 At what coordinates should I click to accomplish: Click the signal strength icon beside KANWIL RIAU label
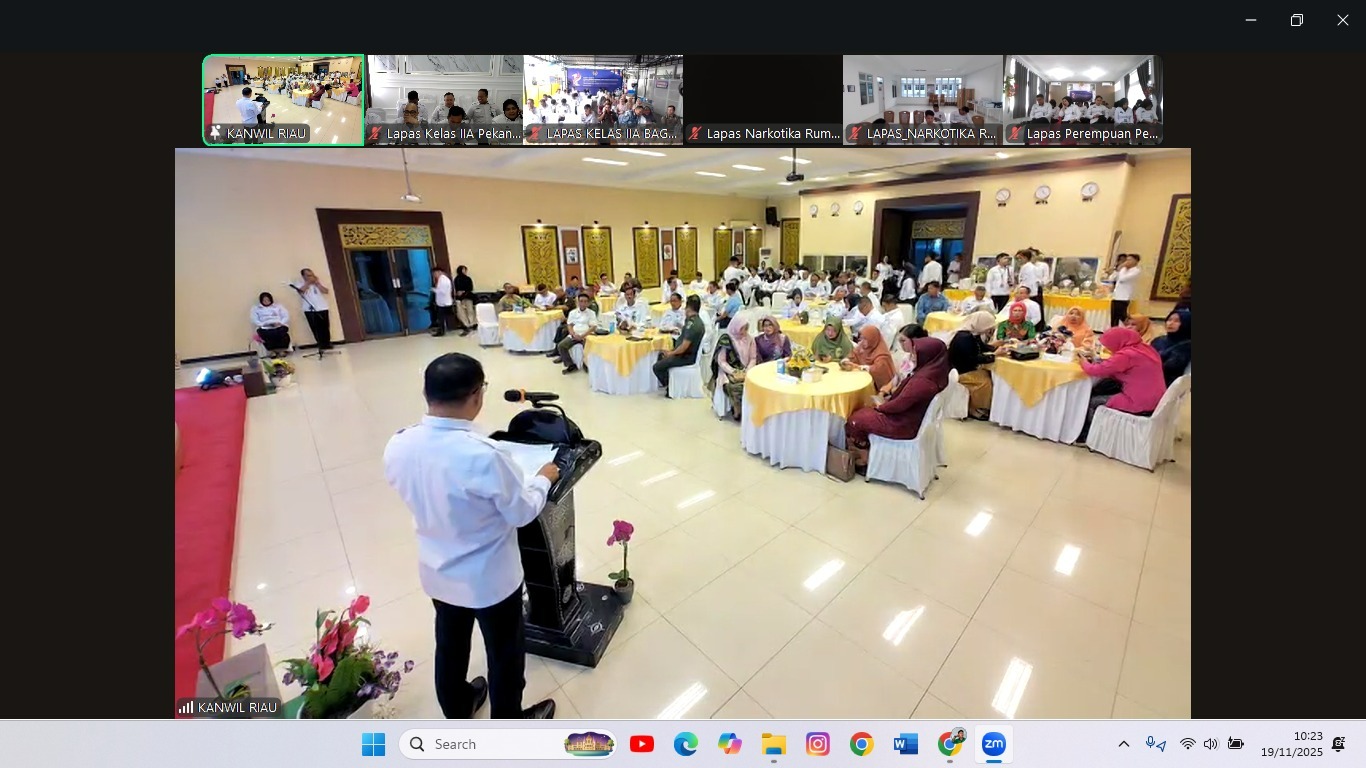(x=186, y=707)
